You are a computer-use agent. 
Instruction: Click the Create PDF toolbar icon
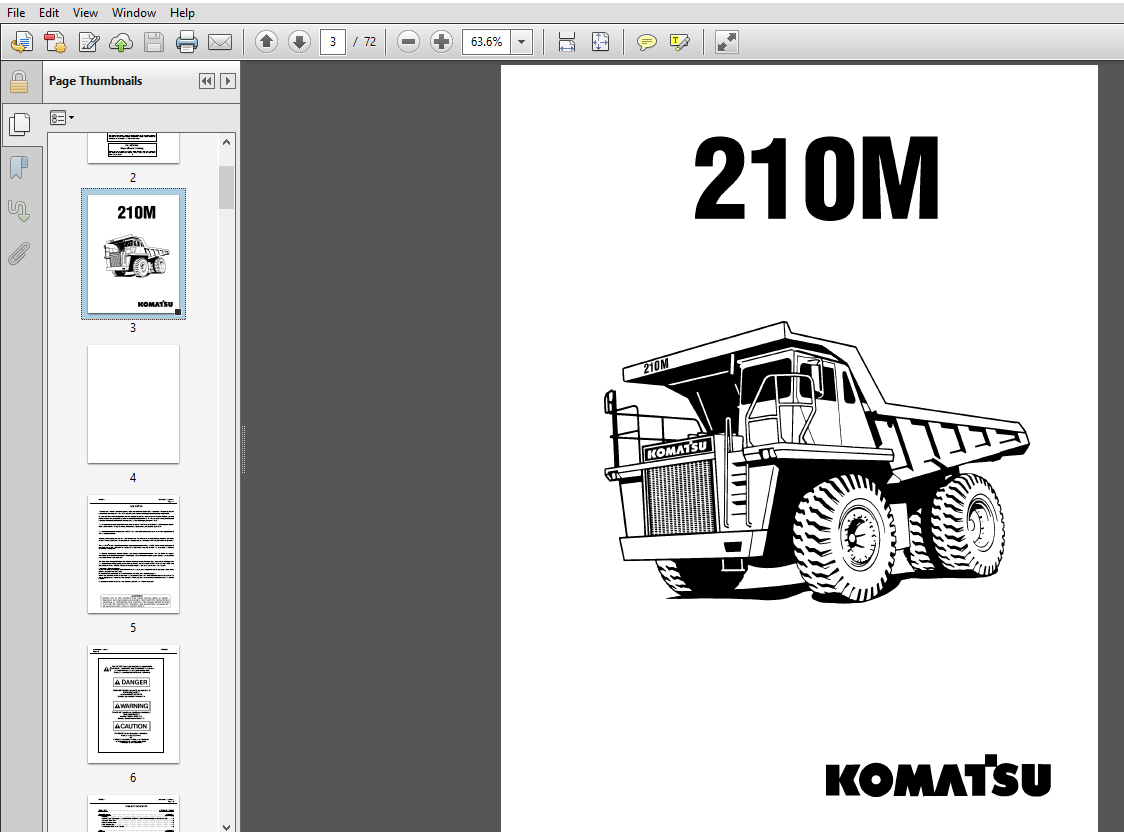(x=55, y=42)
